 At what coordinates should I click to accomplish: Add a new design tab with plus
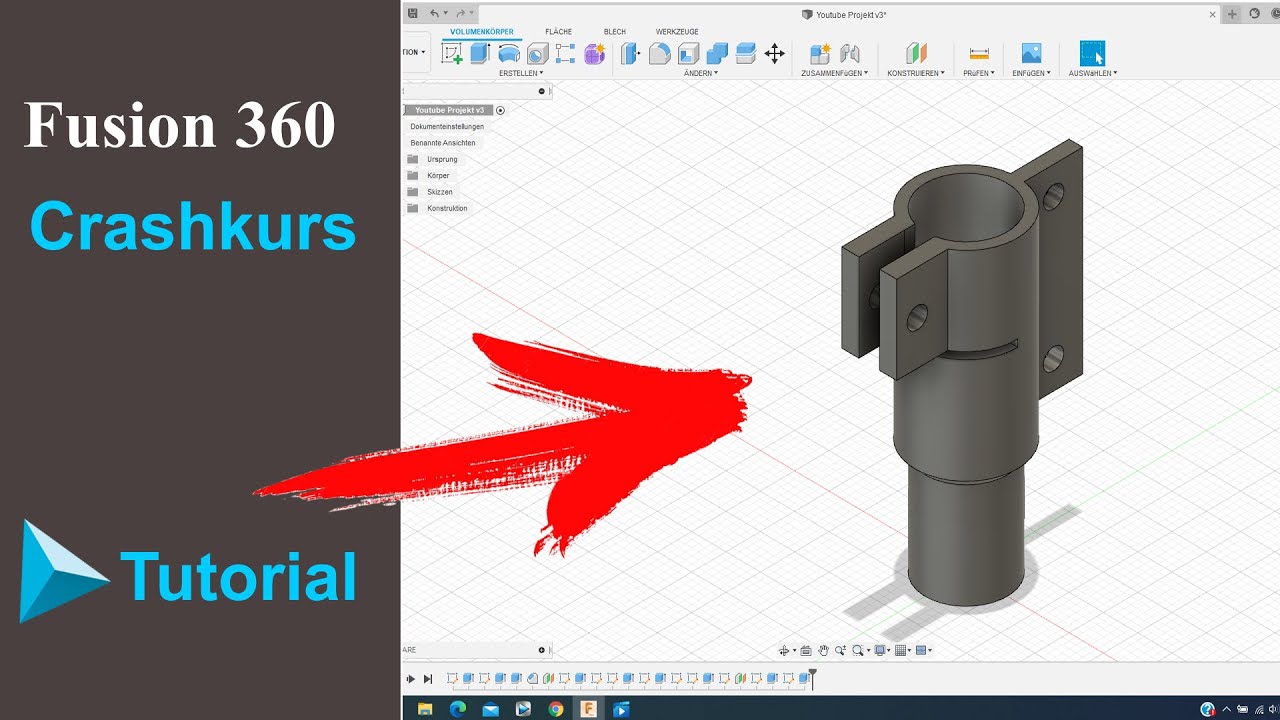(x=1233, y=14)
